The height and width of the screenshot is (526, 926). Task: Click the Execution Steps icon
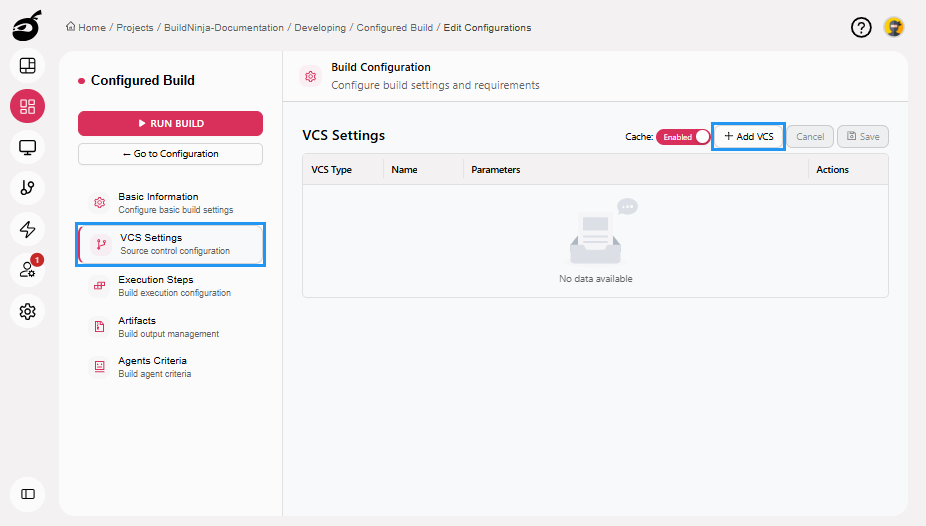click(x=99, y=286)
